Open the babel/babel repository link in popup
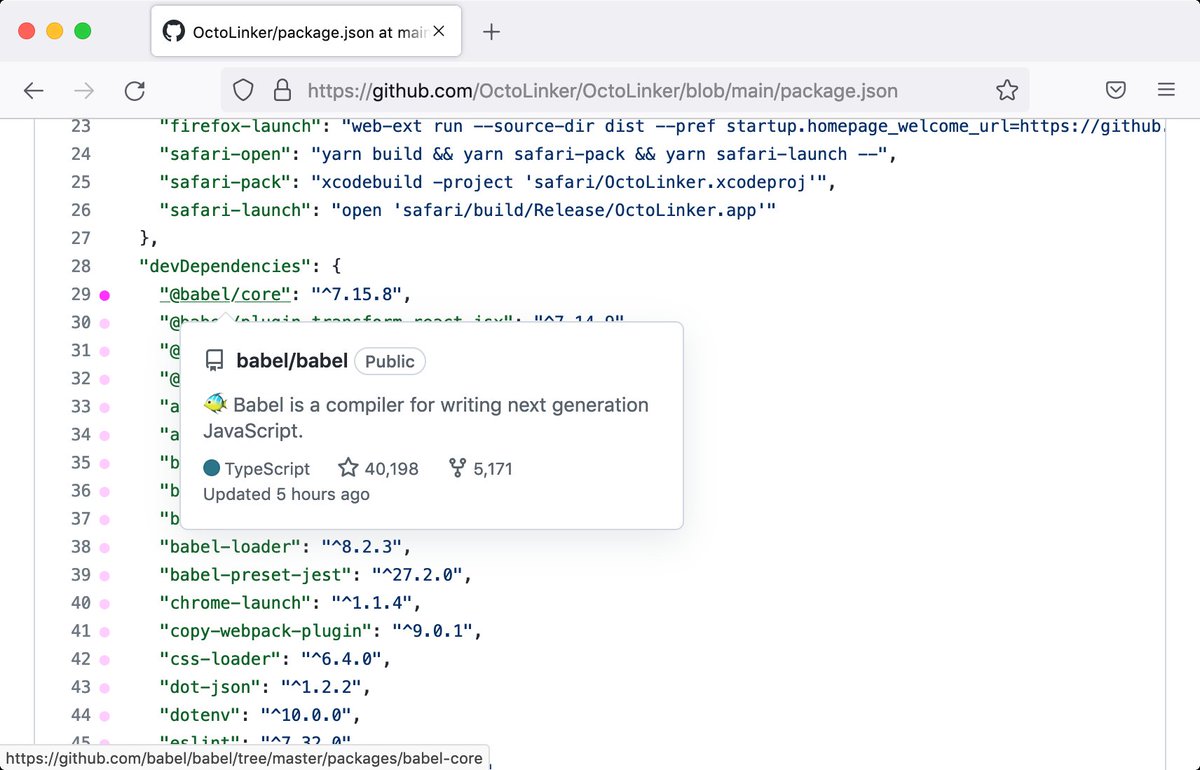The image size is (1200, 770). coord(292,361)
